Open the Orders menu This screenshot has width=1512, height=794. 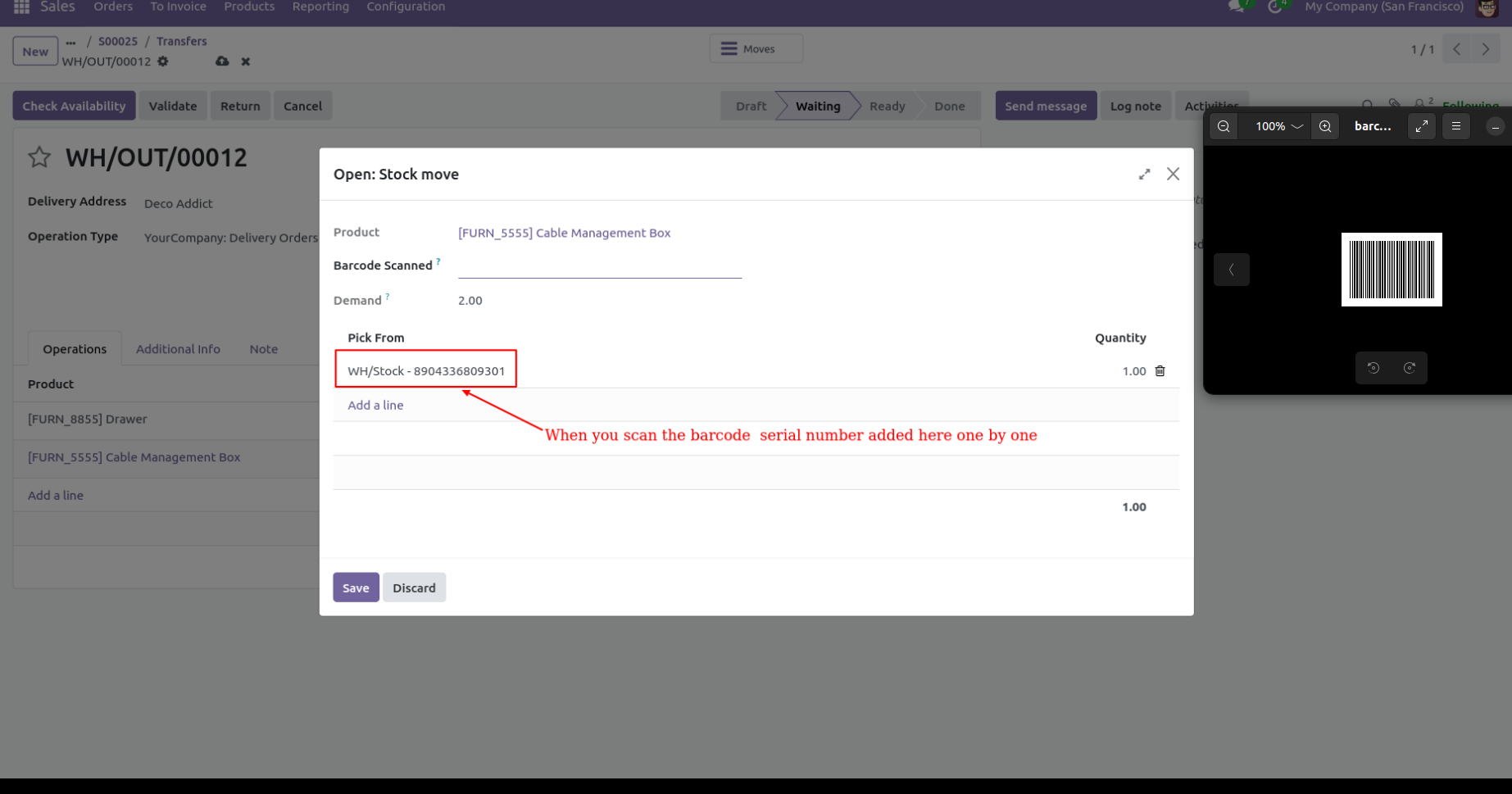coord(113,7)
